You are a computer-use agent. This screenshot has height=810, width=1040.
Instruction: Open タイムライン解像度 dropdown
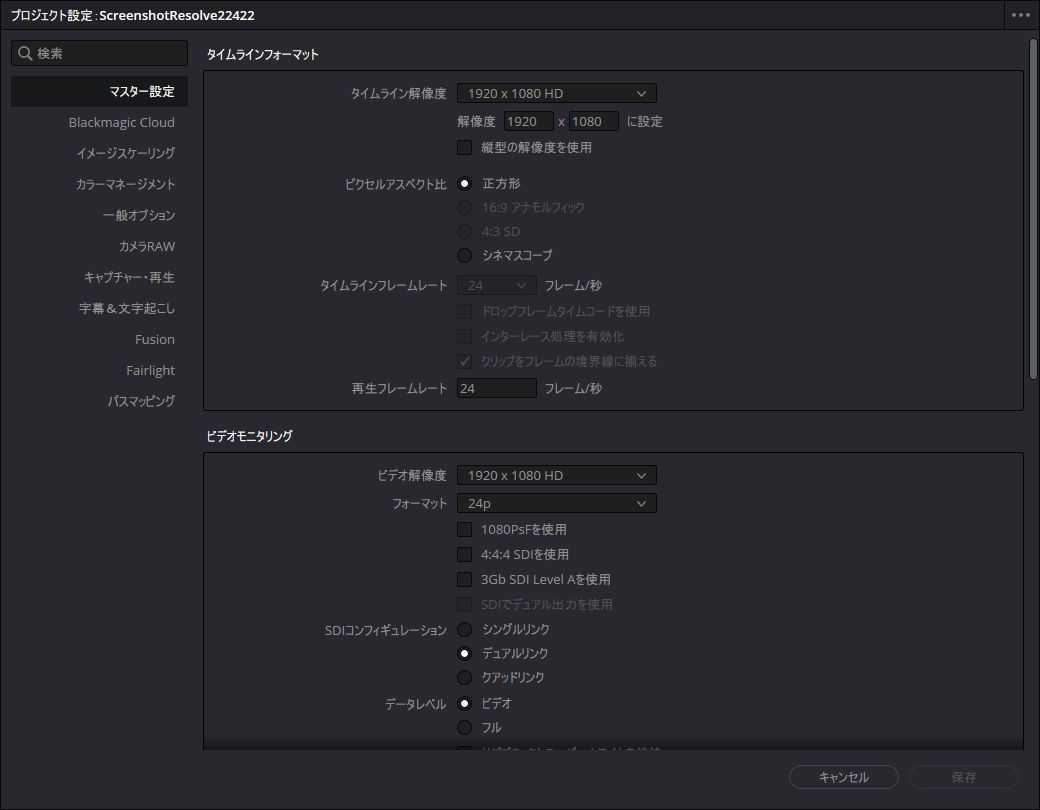tap(556, 94)
